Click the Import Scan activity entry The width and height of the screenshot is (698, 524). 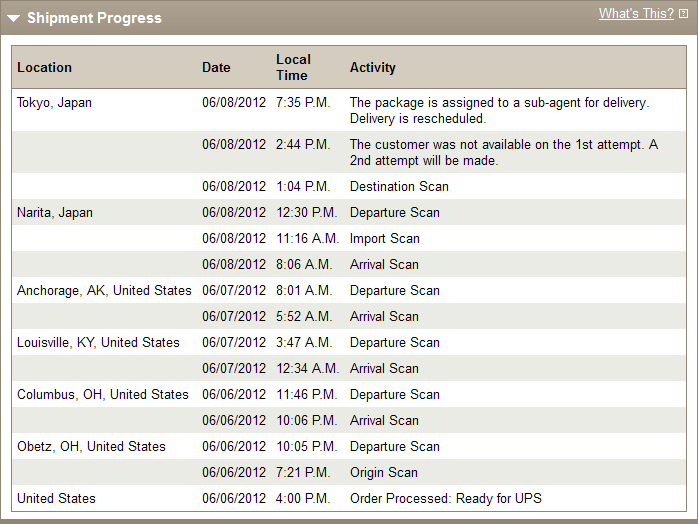tap(385, 239)
